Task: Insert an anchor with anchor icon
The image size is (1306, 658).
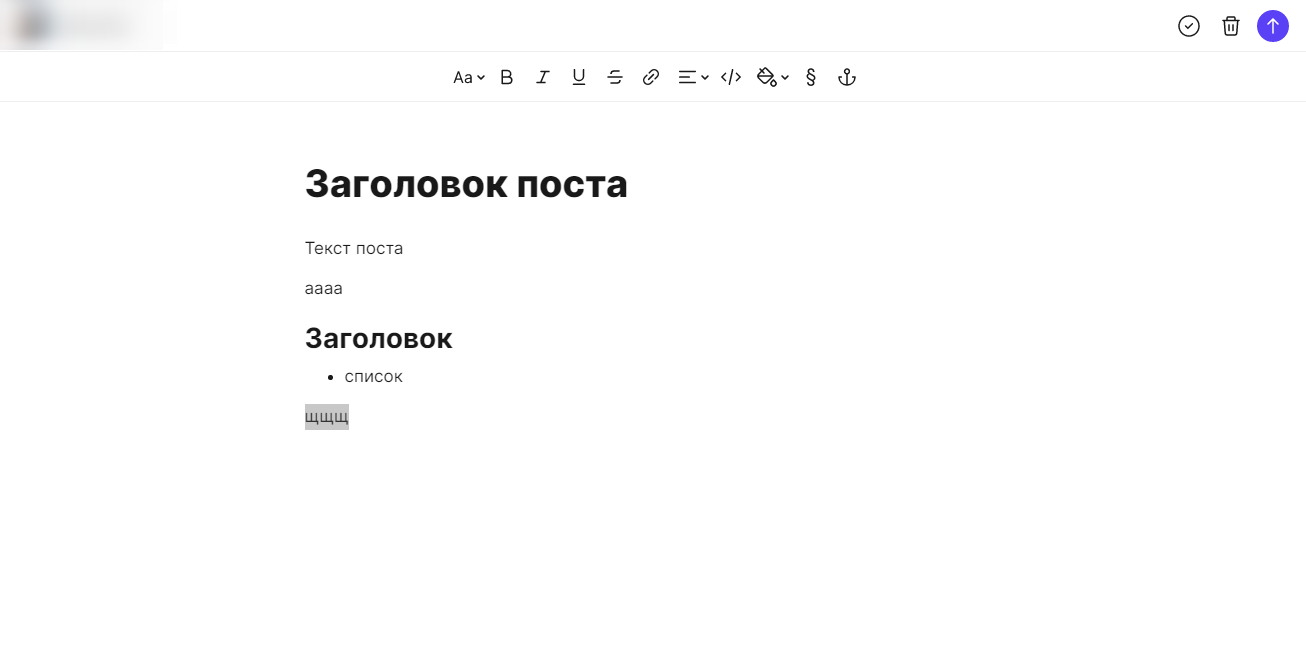Action: click(847, 77)
